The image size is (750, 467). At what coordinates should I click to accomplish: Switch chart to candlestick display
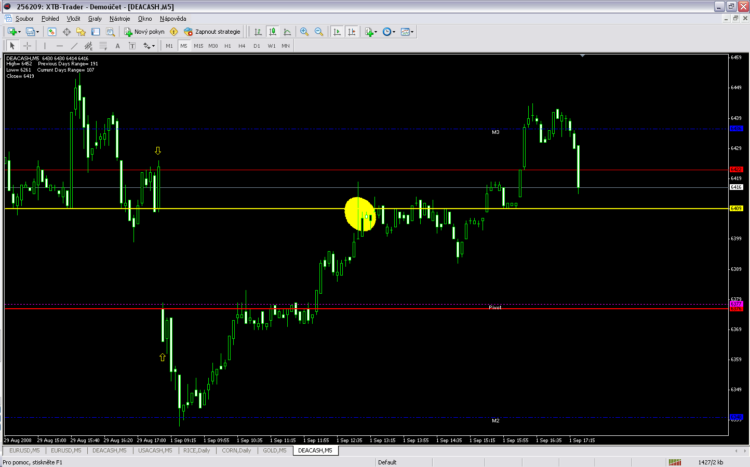271,32
